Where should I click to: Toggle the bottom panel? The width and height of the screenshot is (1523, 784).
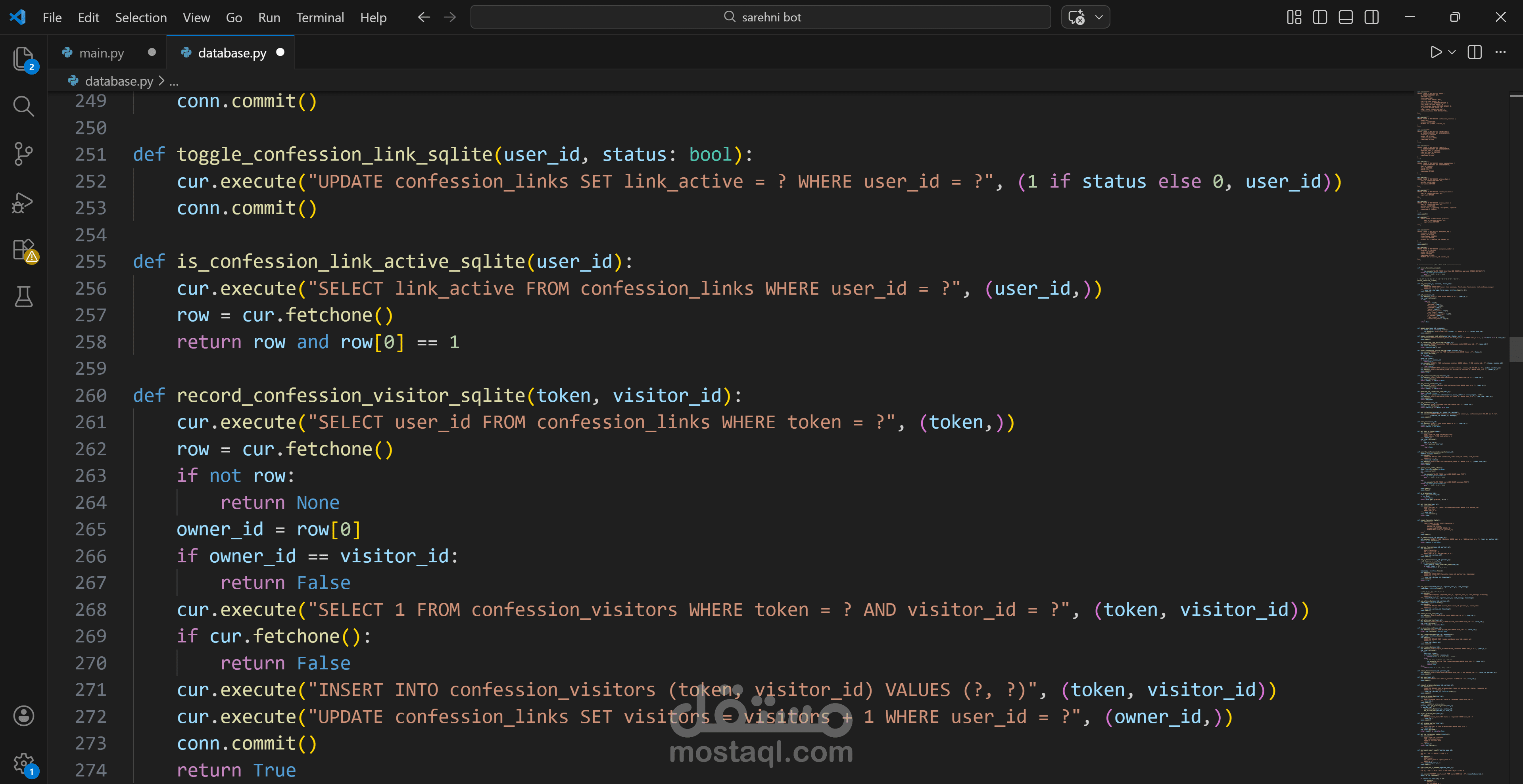(1346, 17)
